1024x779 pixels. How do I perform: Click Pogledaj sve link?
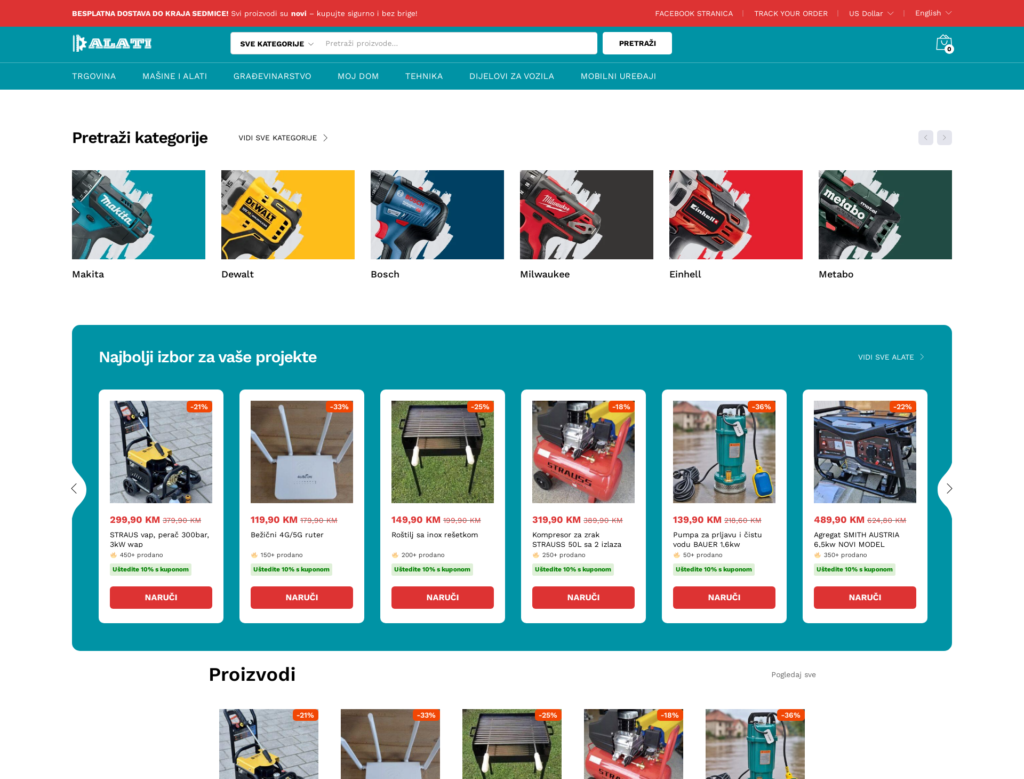coord(793,675)
